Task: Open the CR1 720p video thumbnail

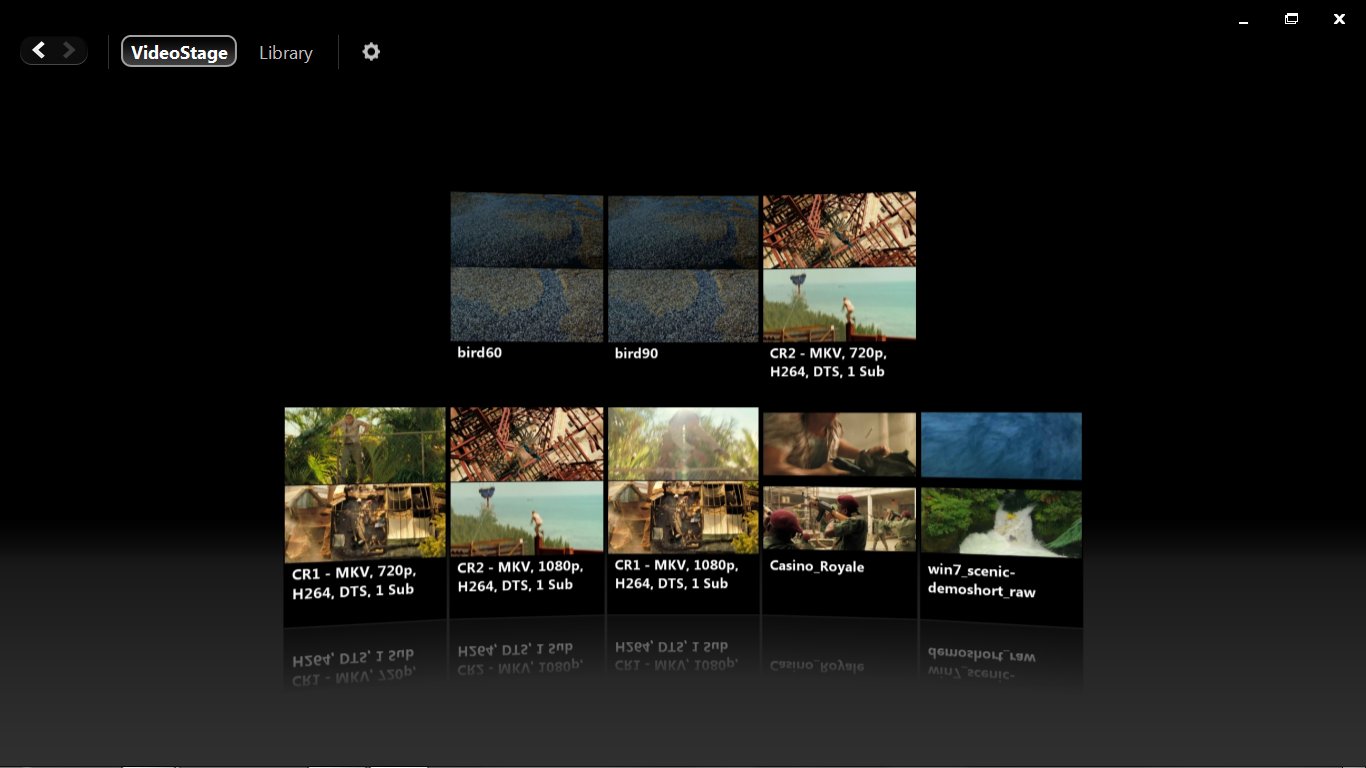Action: click(365, 485)
